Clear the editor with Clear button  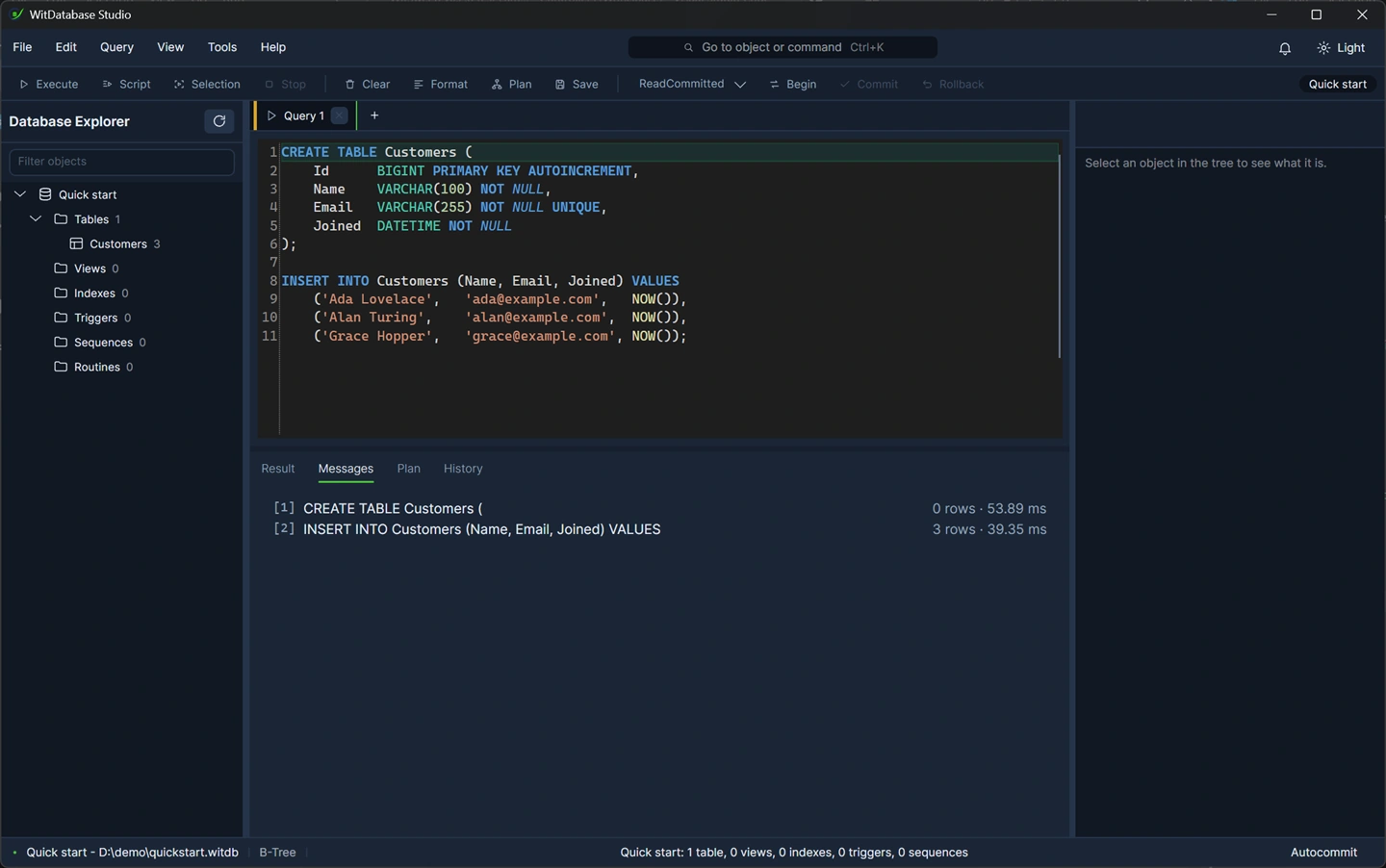click(x=368, y=84)
